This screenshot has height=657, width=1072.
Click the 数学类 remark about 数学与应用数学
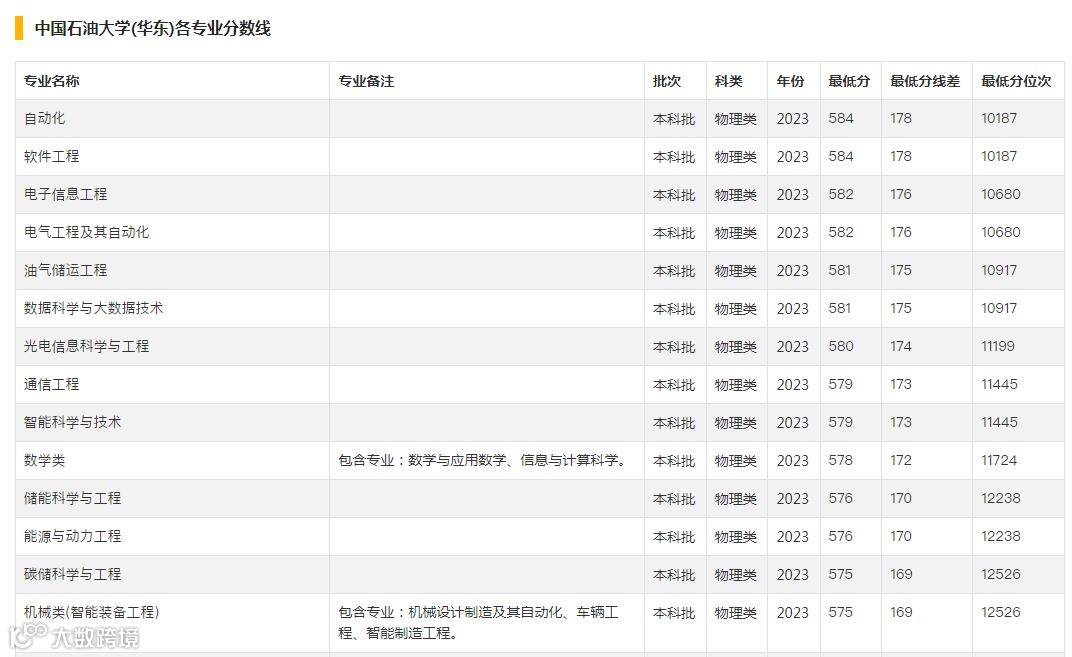483,460
